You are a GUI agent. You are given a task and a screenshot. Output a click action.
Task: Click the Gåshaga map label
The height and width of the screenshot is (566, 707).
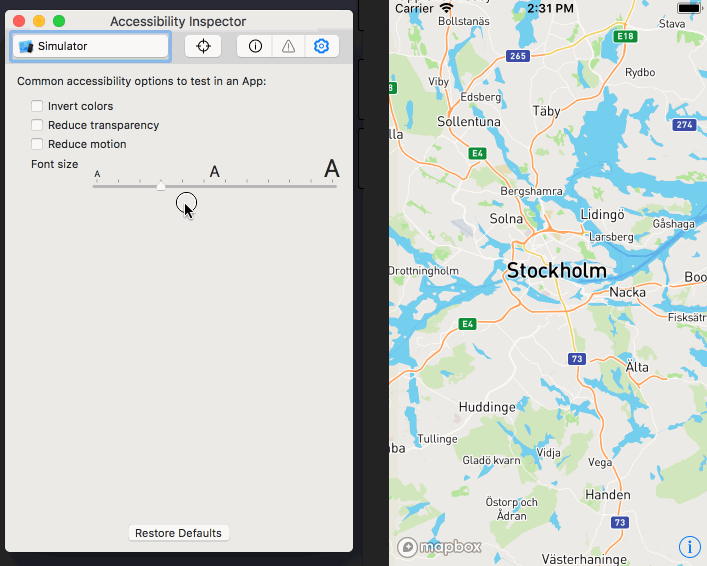click(x=674, y=224)
